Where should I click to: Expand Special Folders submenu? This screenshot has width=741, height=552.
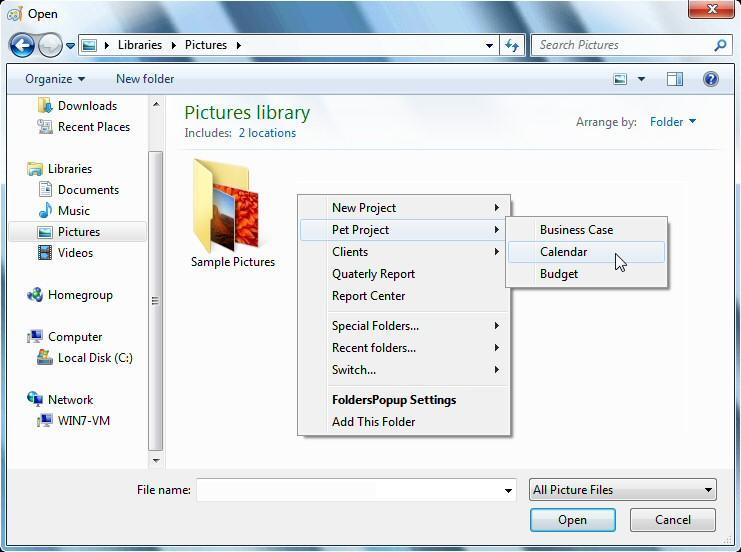(405, 326)
